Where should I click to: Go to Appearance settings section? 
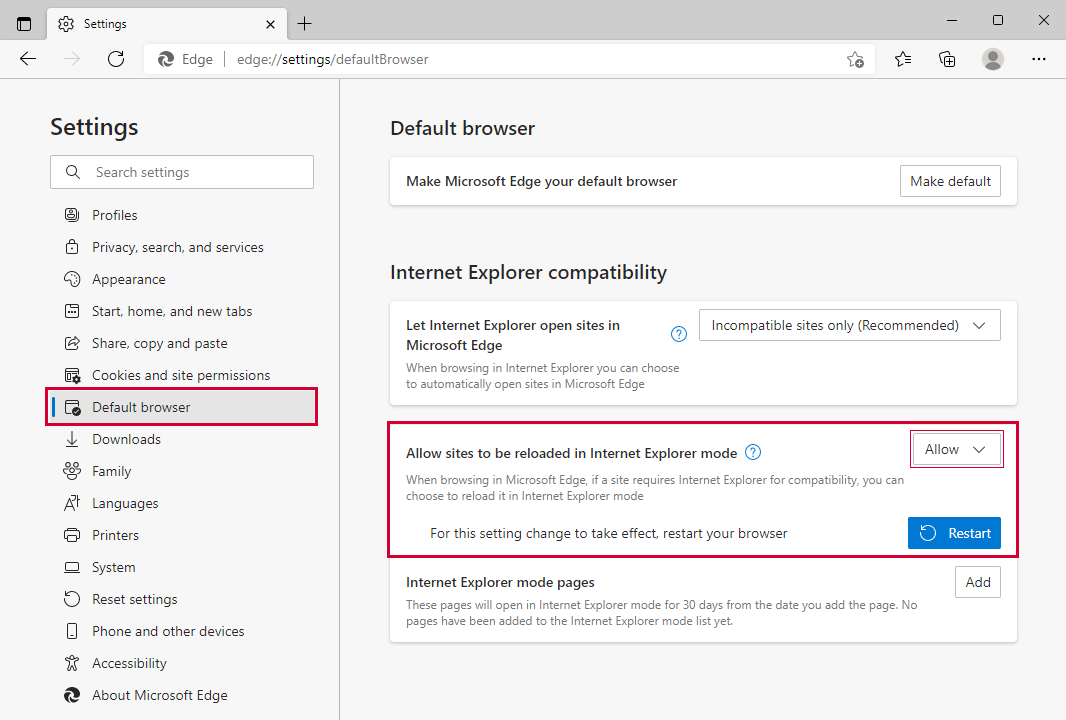(128, 279)
